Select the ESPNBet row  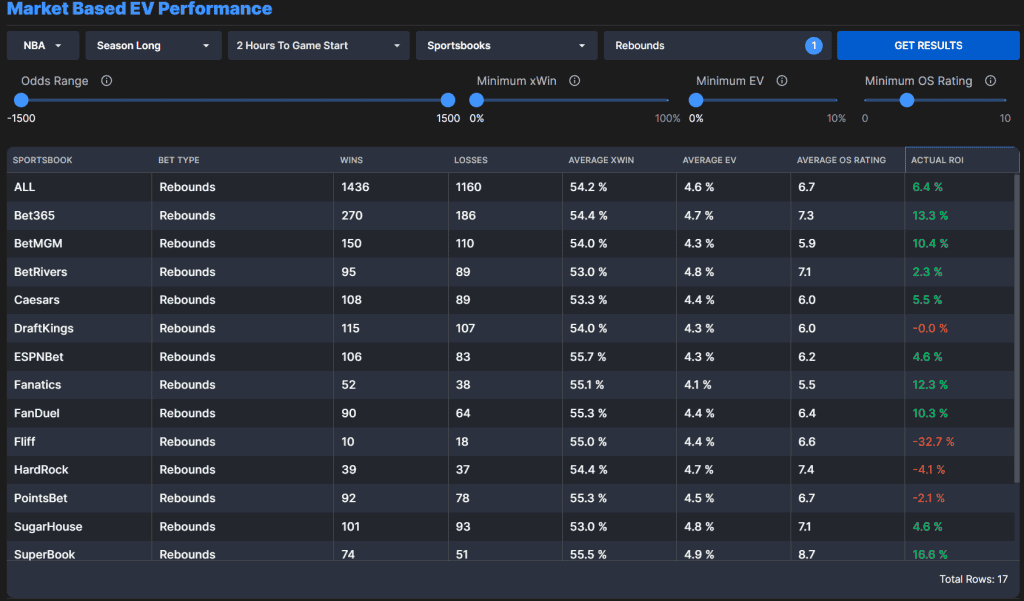pos(510,357)
